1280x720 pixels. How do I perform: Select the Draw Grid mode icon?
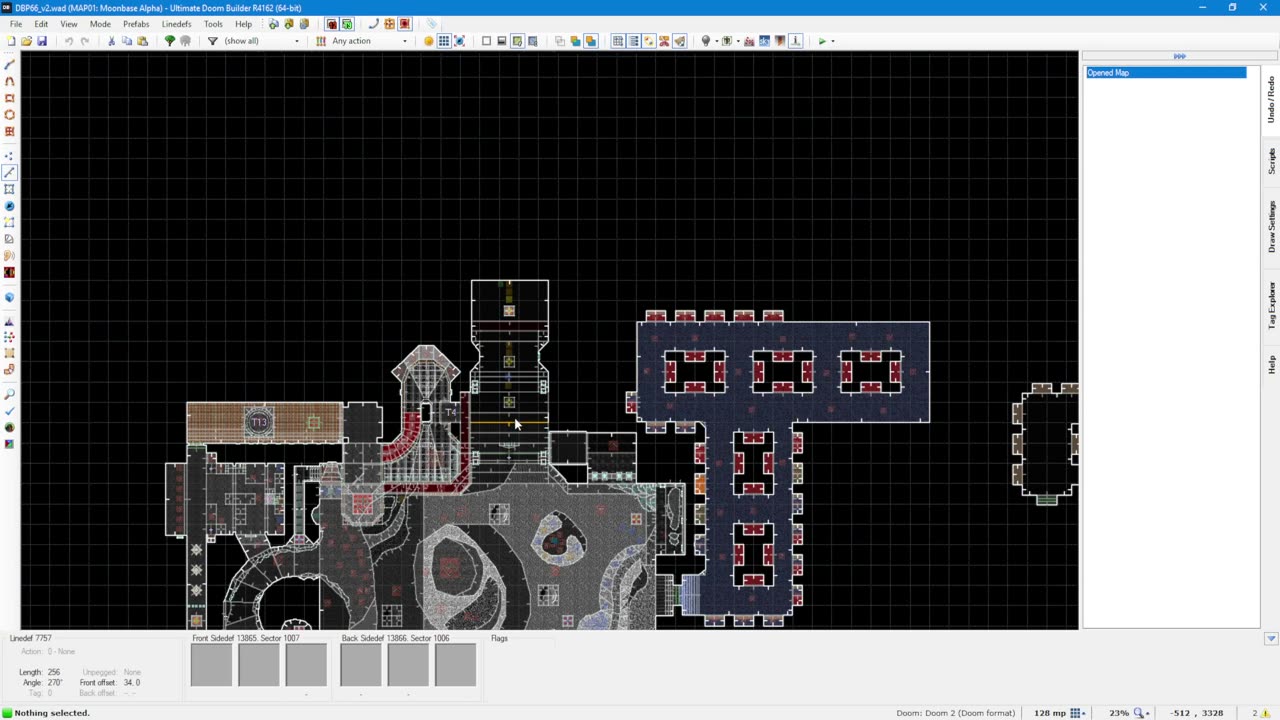10,131
